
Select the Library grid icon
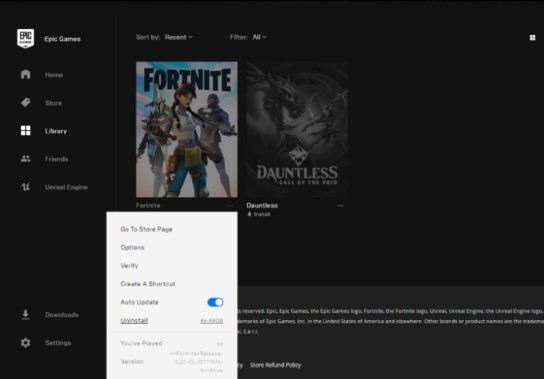point(25,130)
